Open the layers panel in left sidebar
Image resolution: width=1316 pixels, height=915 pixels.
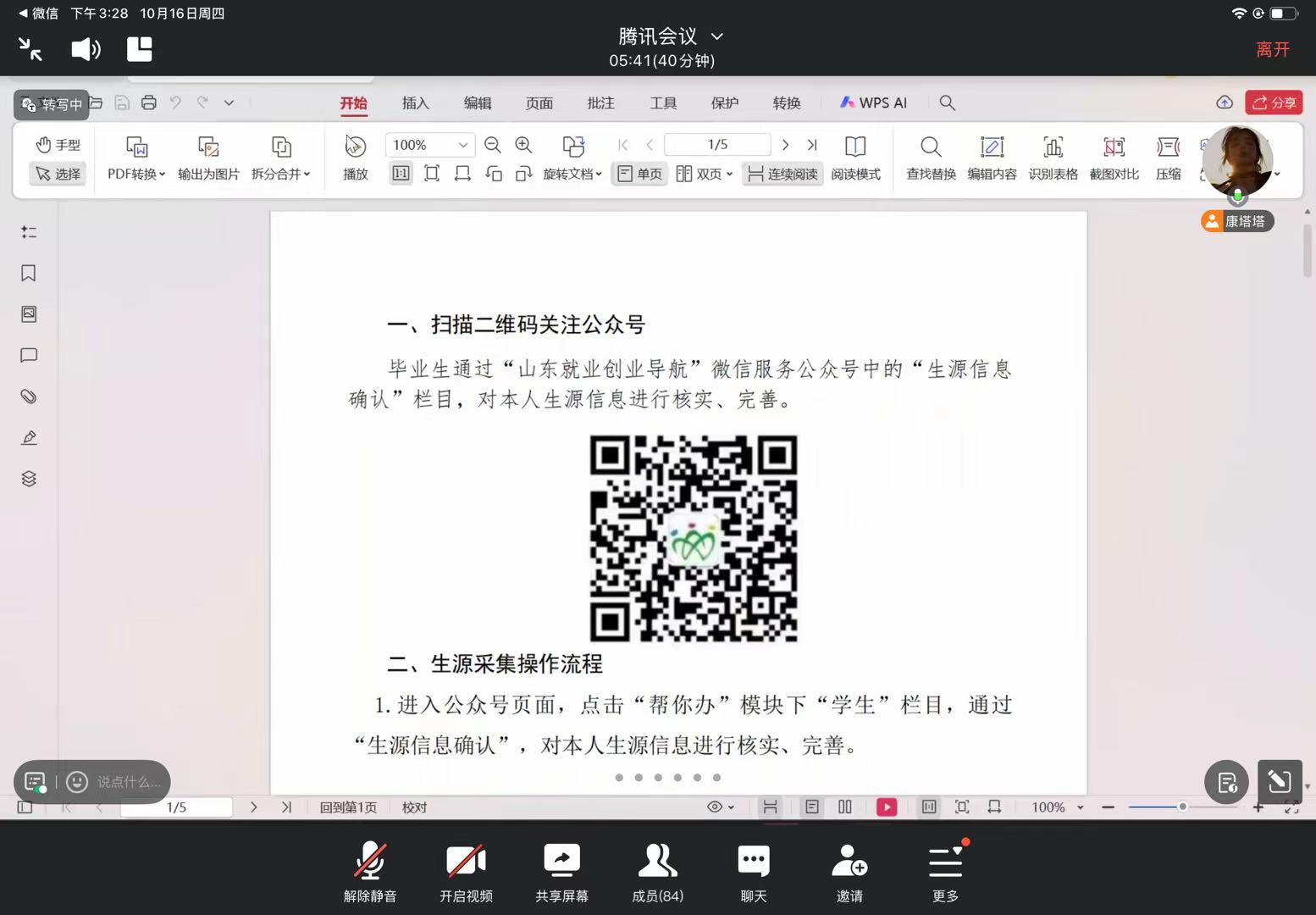pyautogui.click(x=29, y=479)
